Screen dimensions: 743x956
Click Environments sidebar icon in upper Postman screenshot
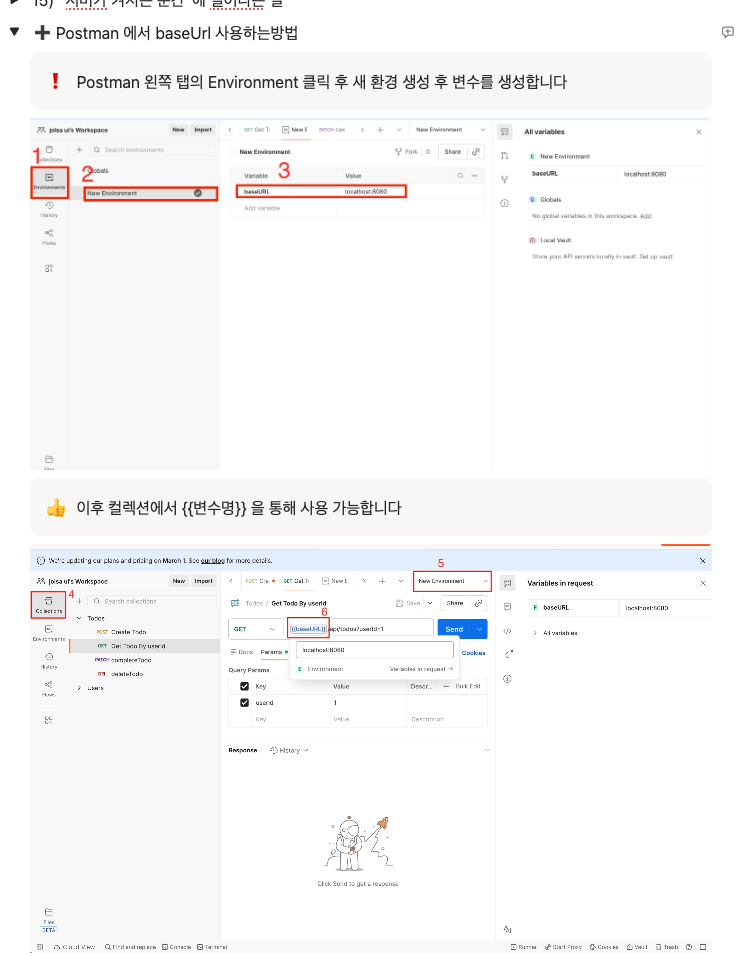coord(49,181)
